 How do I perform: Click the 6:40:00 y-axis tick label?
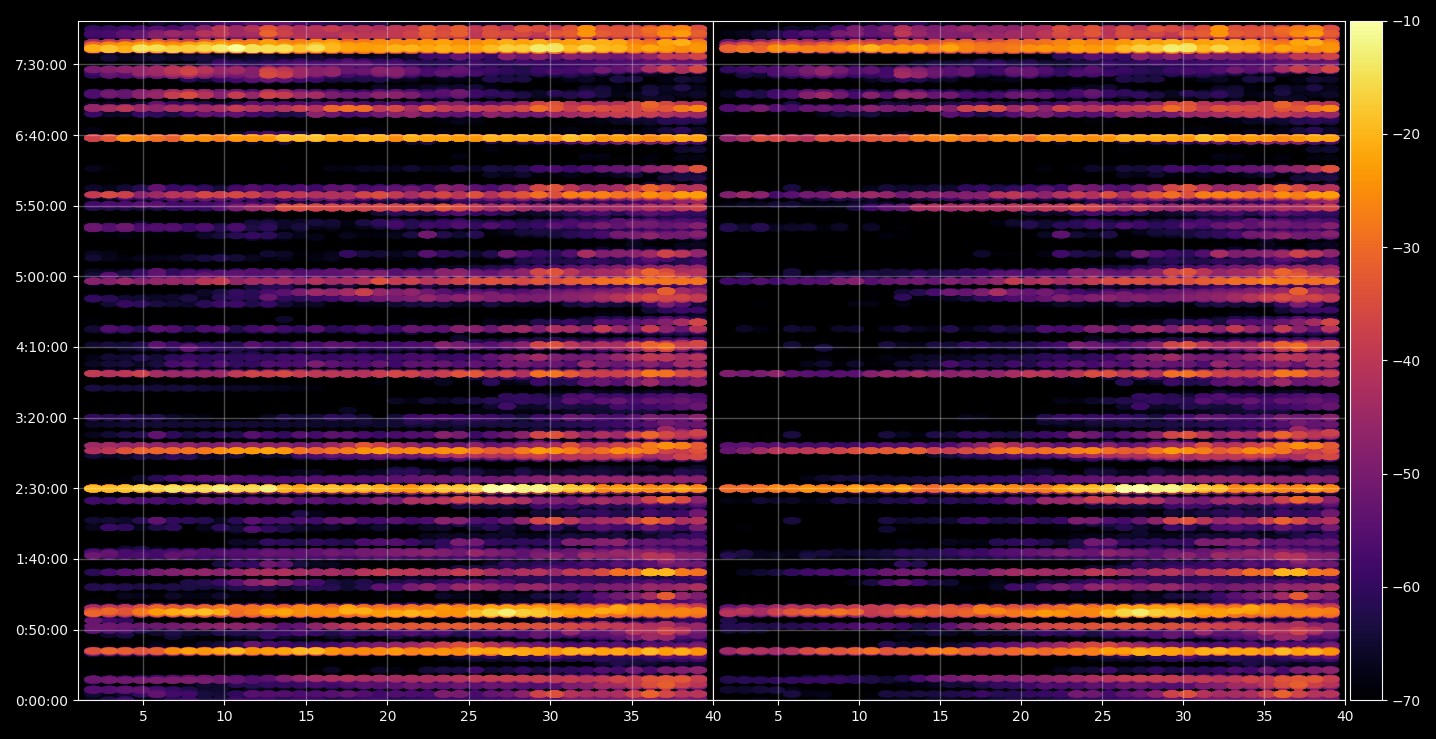(x=41, y=136)
